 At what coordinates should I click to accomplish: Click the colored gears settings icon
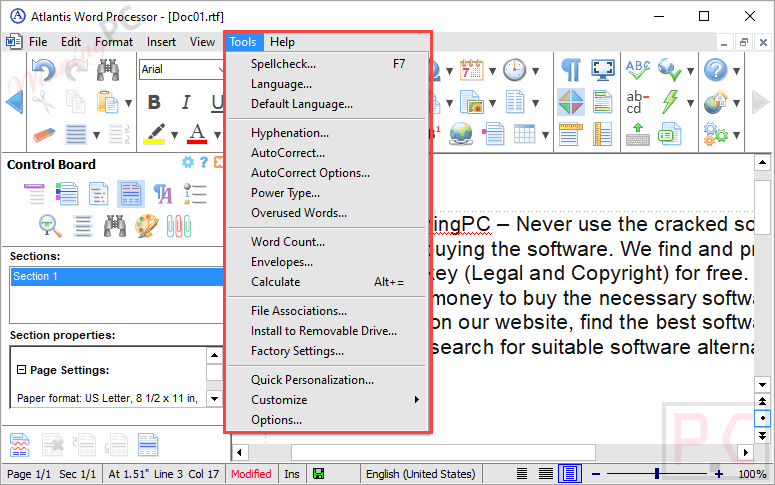tap(716, 134)
